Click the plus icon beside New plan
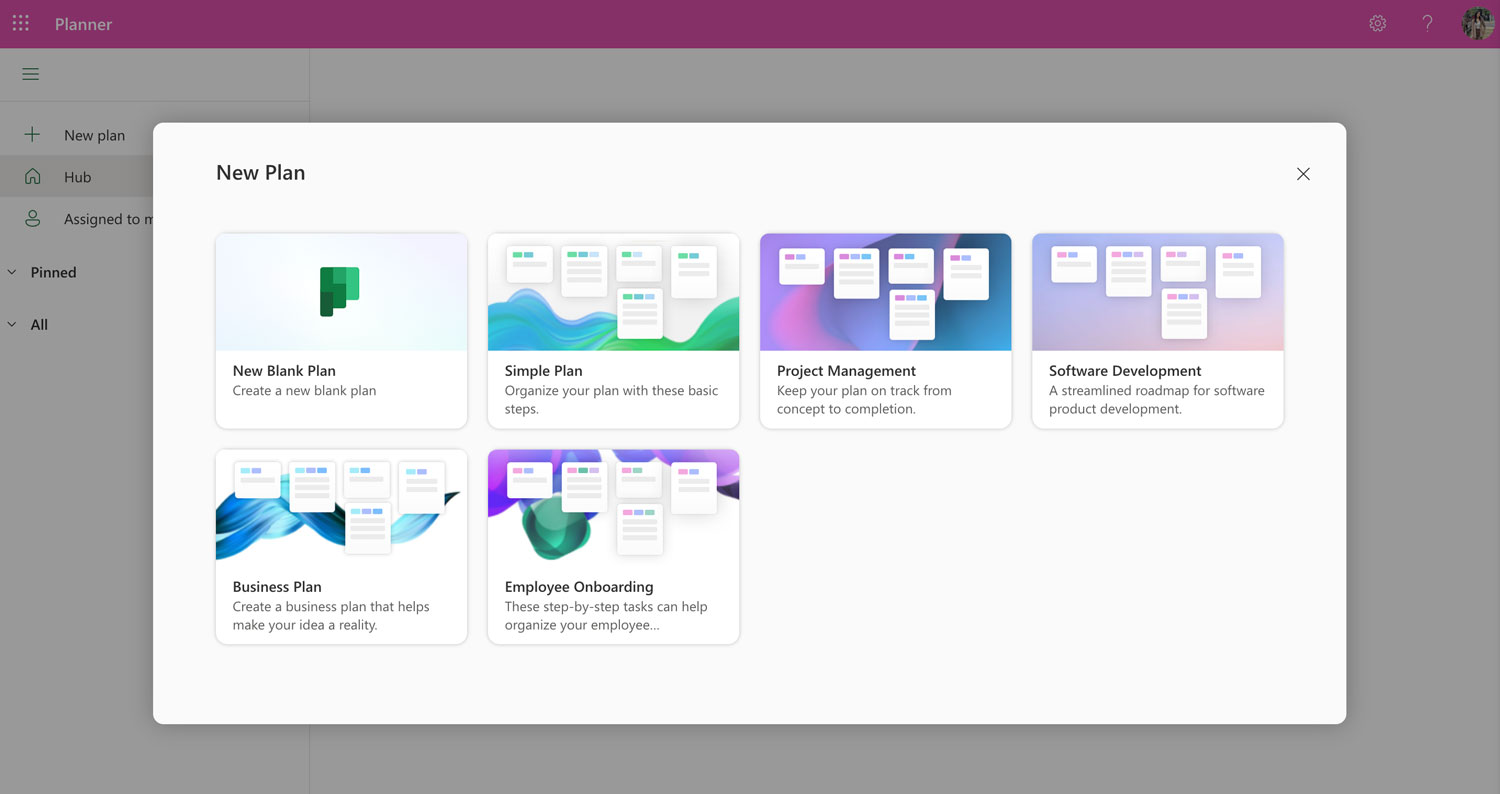The height and width of the screenshot is (794, 1500). (x=32, y=135)
